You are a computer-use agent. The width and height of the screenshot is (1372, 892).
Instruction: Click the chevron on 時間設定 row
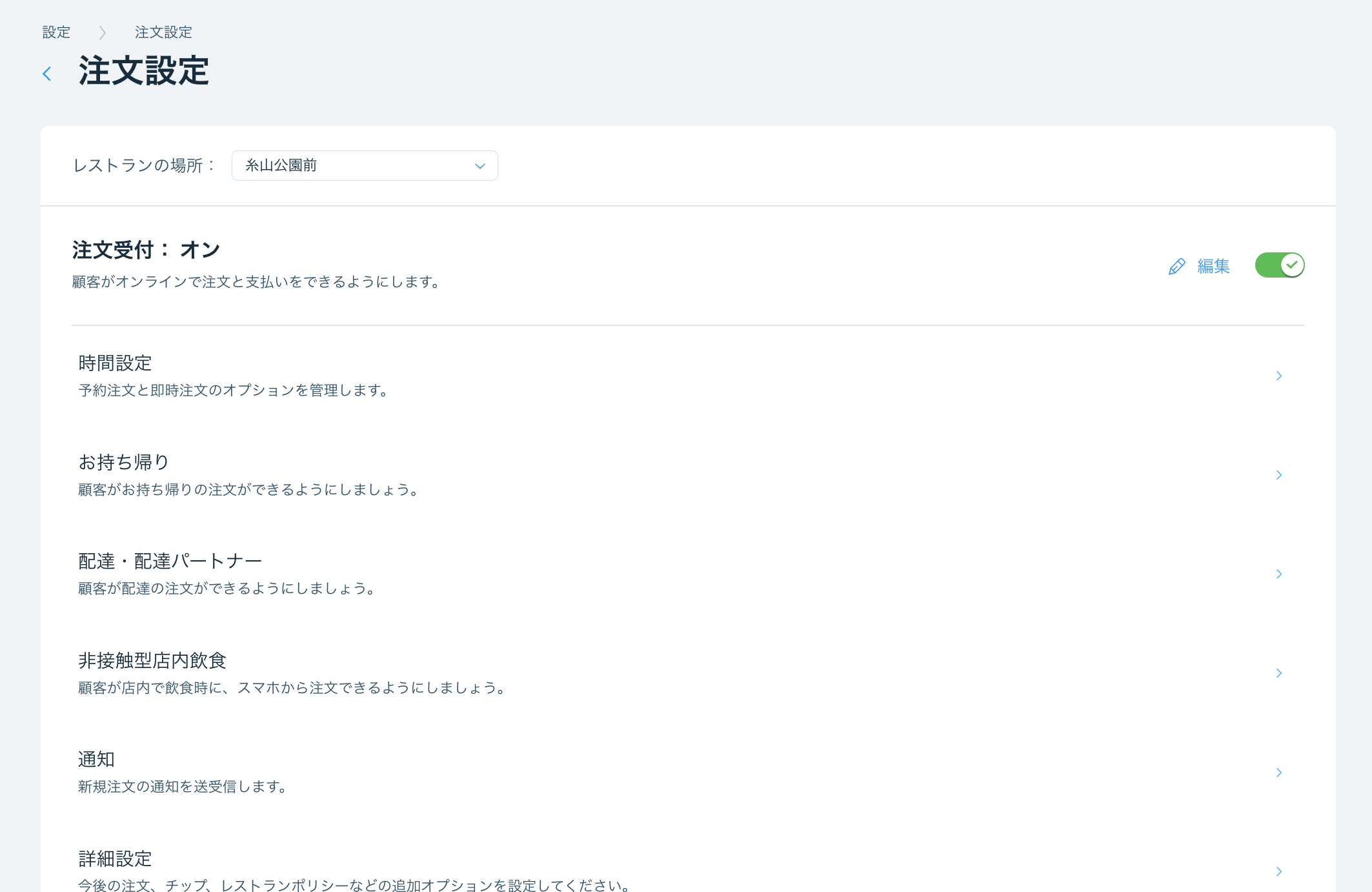(1278, 376)
